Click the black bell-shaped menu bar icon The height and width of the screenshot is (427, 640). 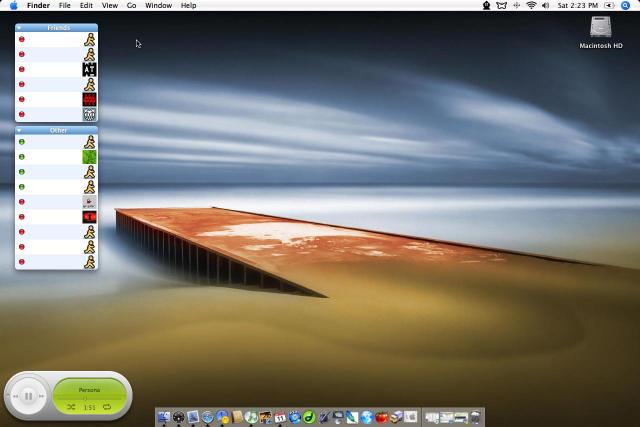pos(487,5)
